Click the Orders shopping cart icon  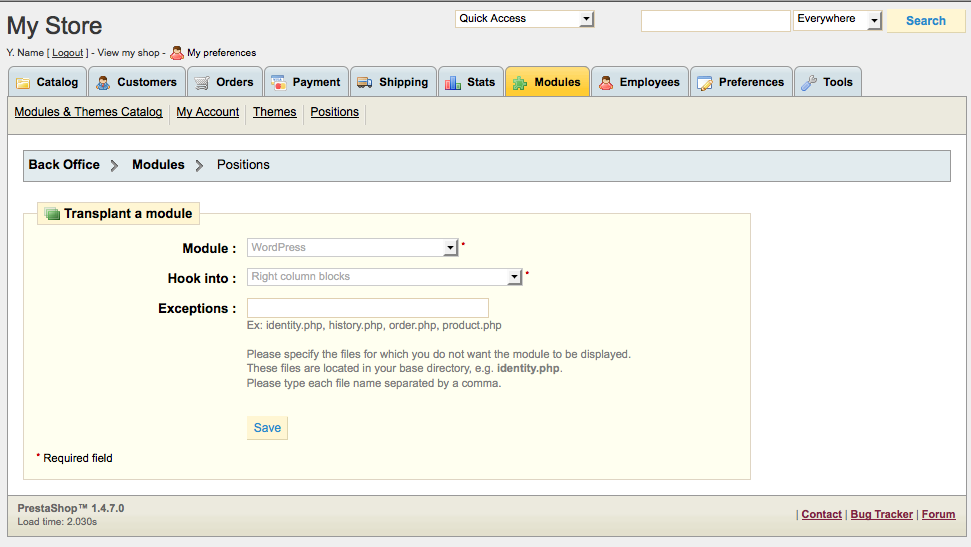[x=202, y=83]
